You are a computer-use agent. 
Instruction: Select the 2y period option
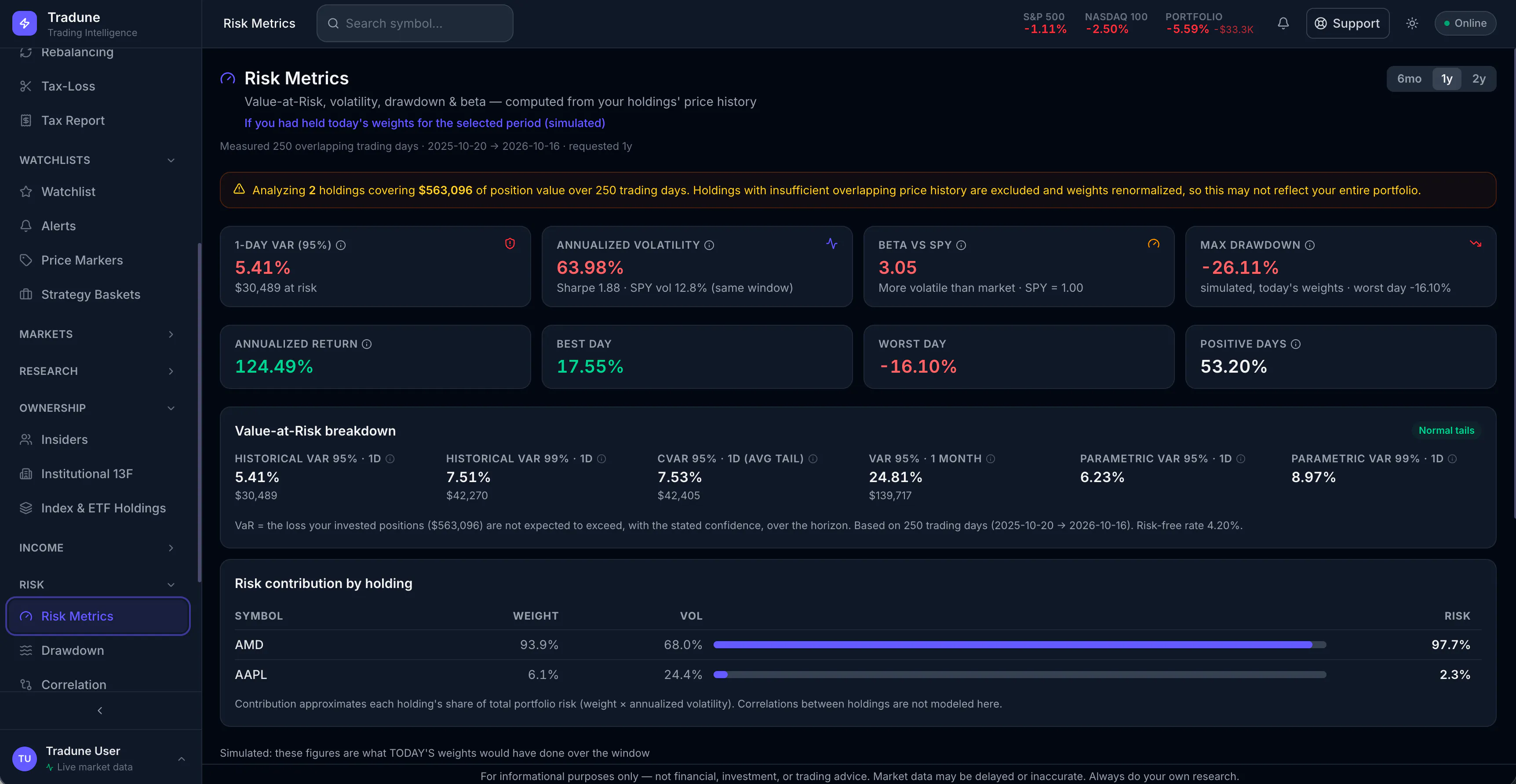(x=1479, y=79)
